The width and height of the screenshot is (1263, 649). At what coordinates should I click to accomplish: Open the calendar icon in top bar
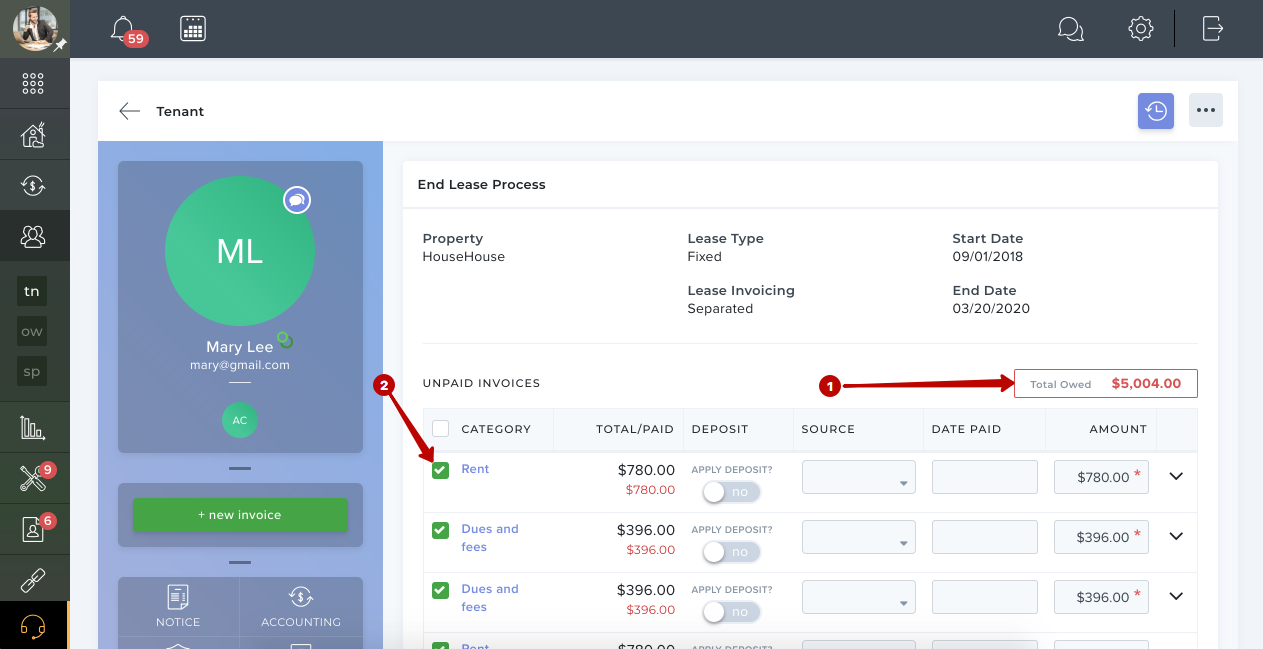pos(193,29)
